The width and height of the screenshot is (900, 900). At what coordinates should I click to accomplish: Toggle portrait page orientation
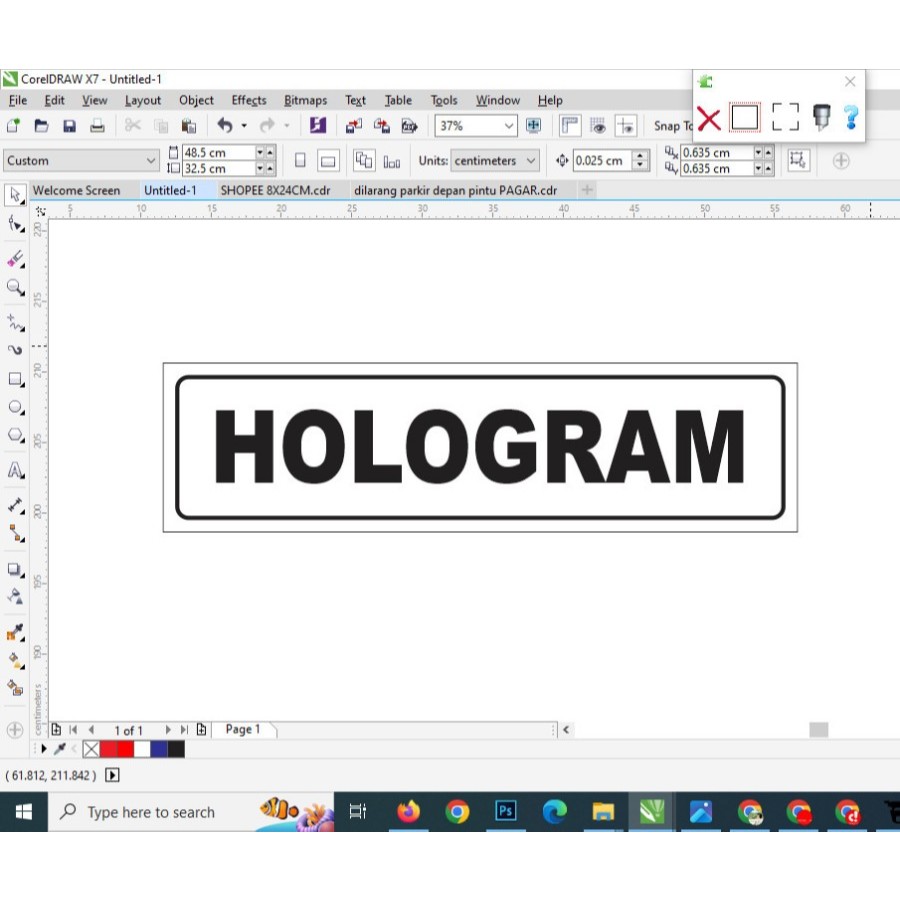300,160
